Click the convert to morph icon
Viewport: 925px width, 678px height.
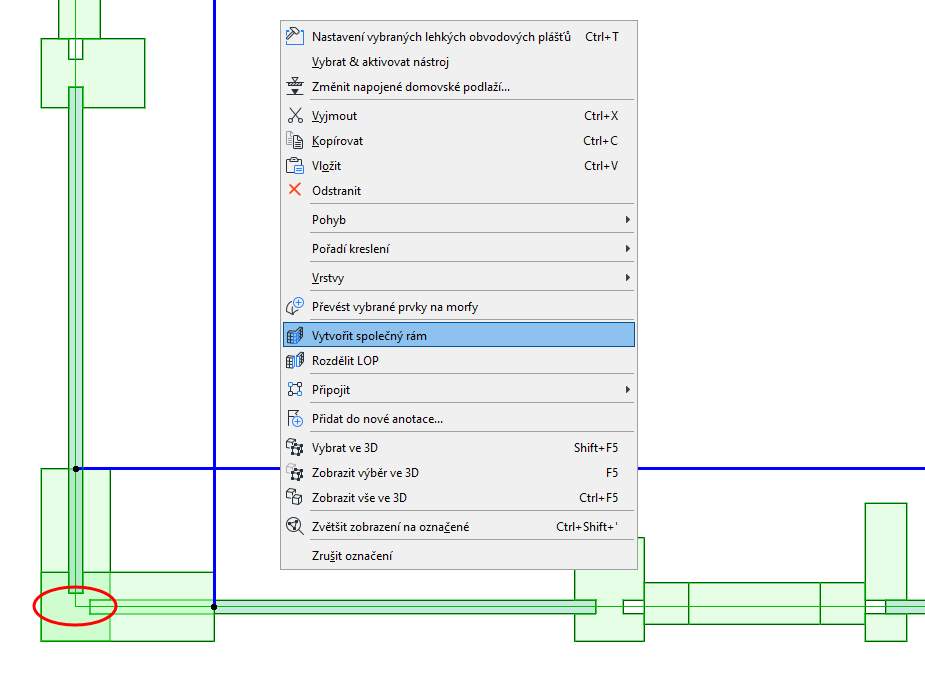(294, 306)
